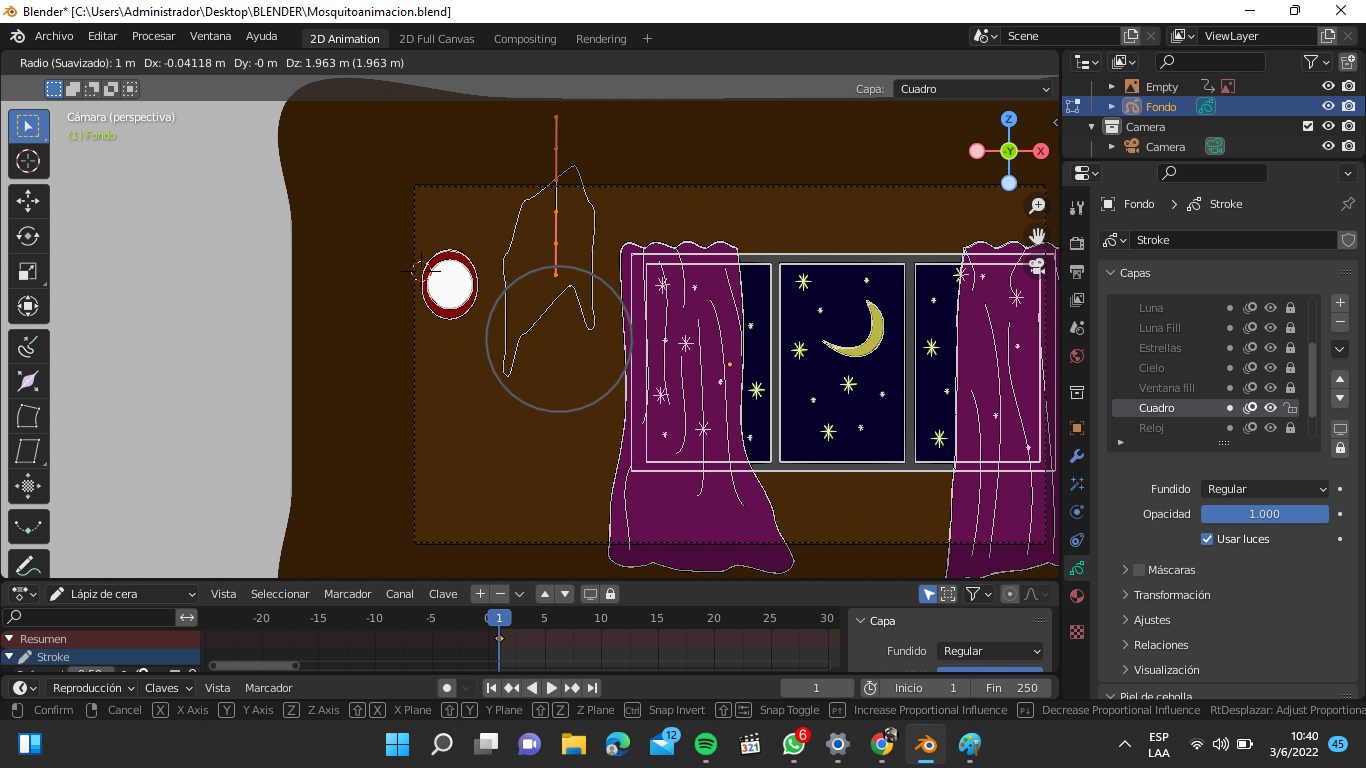Viewport: 1366px width, 768px height.
Task: Select the box select tool in viewport toolbar
Action: (x=28, y=126)
